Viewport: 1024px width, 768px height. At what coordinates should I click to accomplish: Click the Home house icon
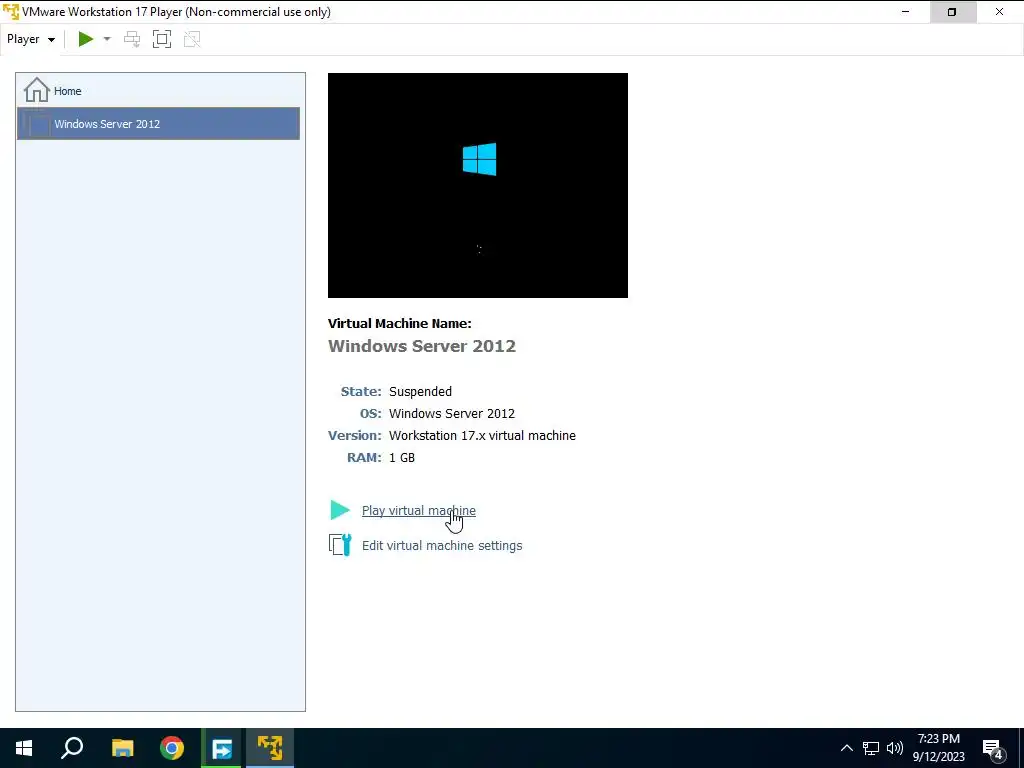pyautogui.click(x=37, y=90)
